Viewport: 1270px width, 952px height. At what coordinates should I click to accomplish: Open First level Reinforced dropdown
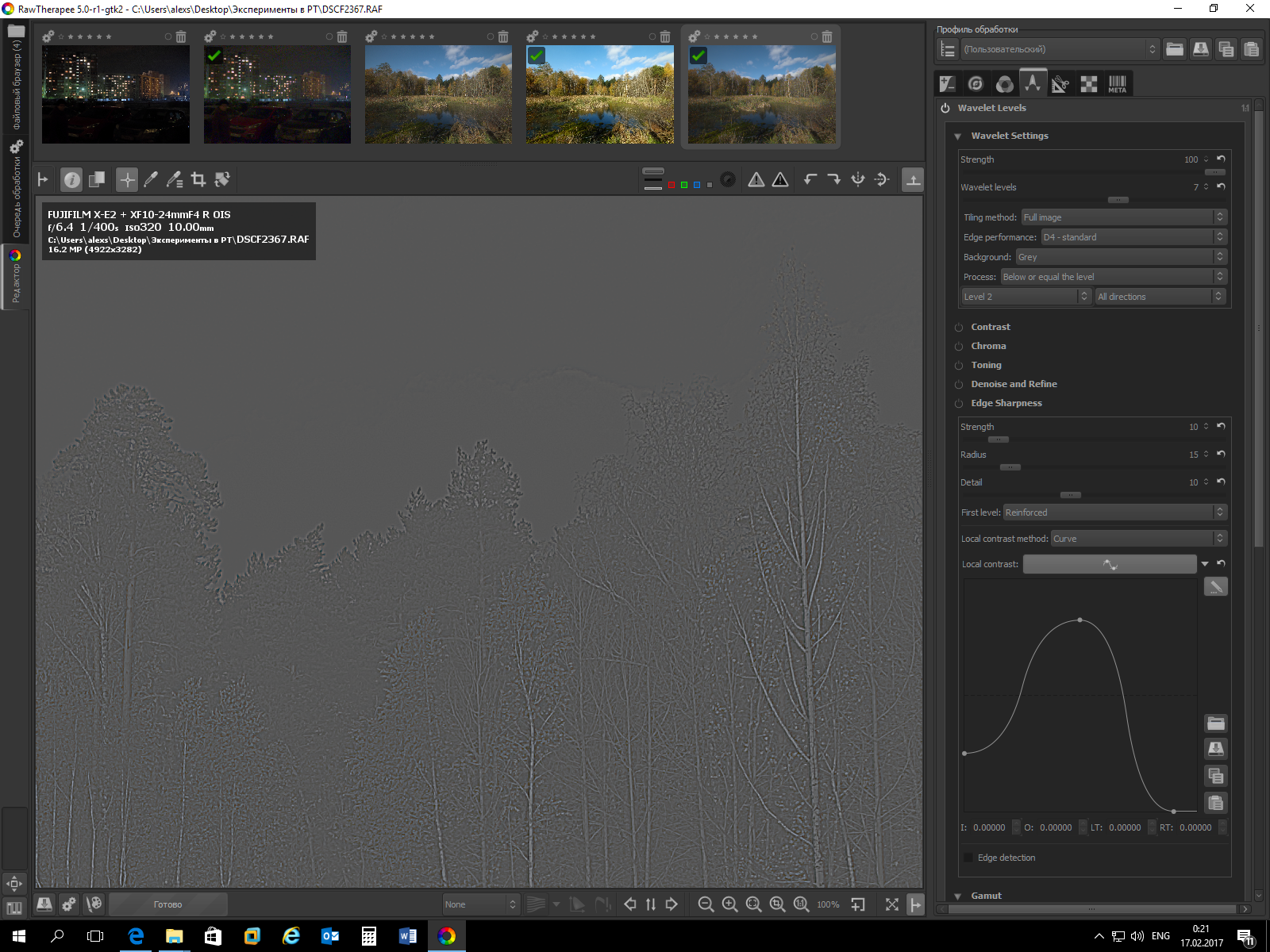click(1115, 512)
